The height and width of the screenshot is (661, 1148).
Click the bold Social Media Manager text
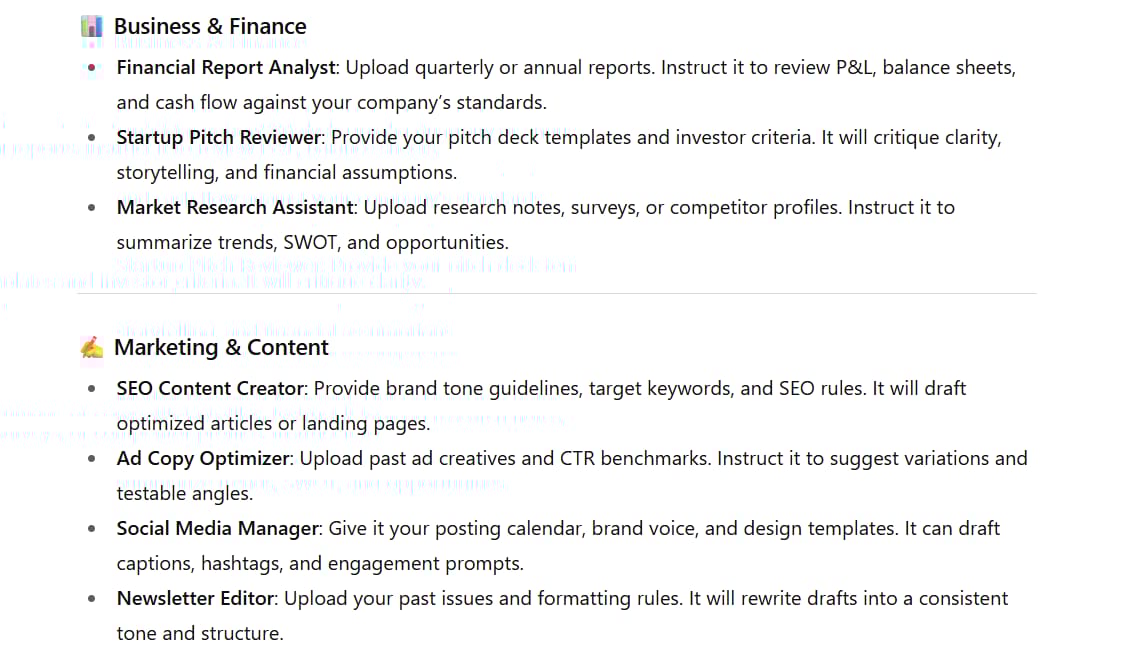[218, 529]
